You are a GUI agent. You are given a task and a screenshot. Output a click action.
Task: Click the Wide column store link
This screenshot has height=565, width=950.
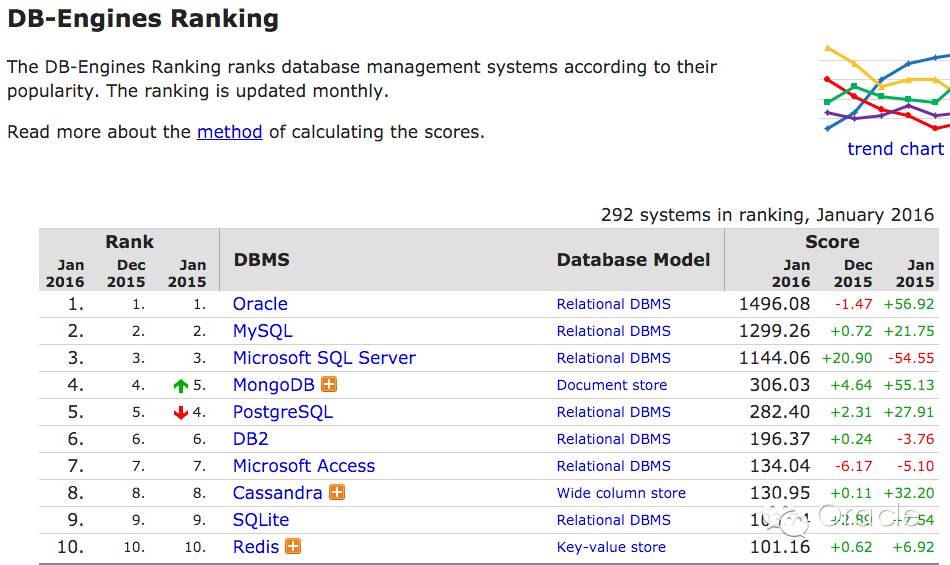pos(621,493)
